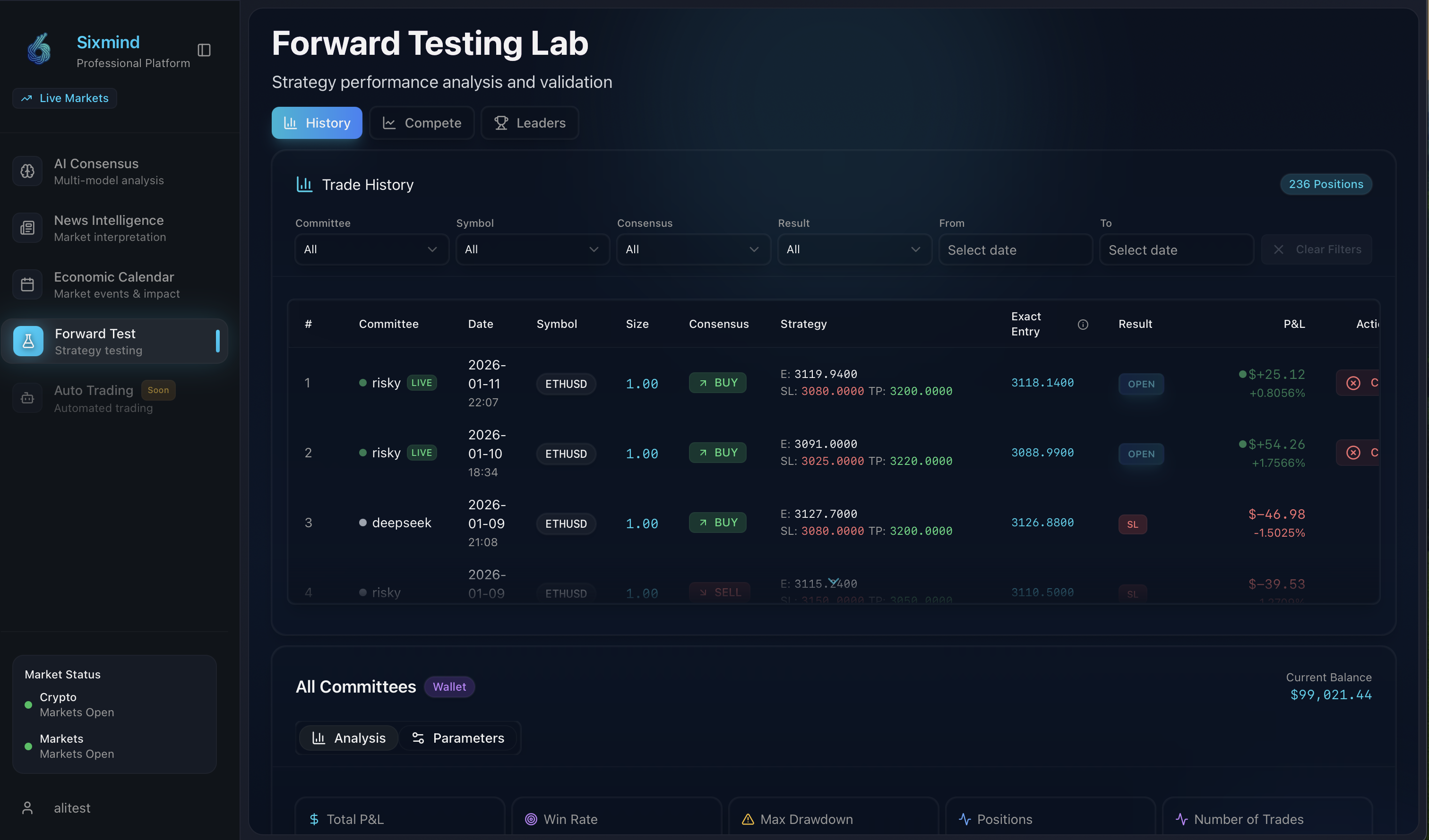The image size is (1429, 840).
Task: Open the Economic Calendar icon
Action: tap(27, 284)
